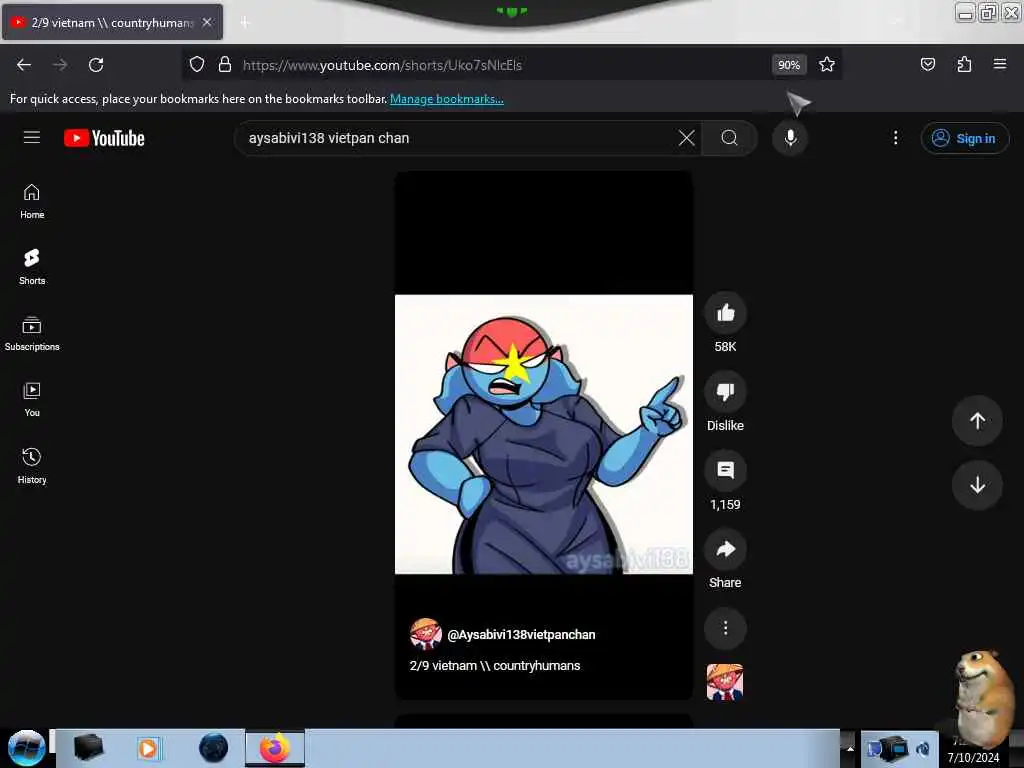Open Shorts in the sidebar
Viewport: 1024px width, 768px height.
(x=31, y=267)
